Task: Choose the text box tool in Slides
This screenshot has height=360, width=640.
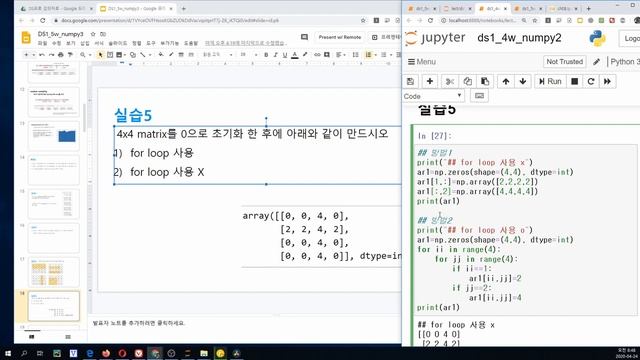Action: [x=110, y=55]
